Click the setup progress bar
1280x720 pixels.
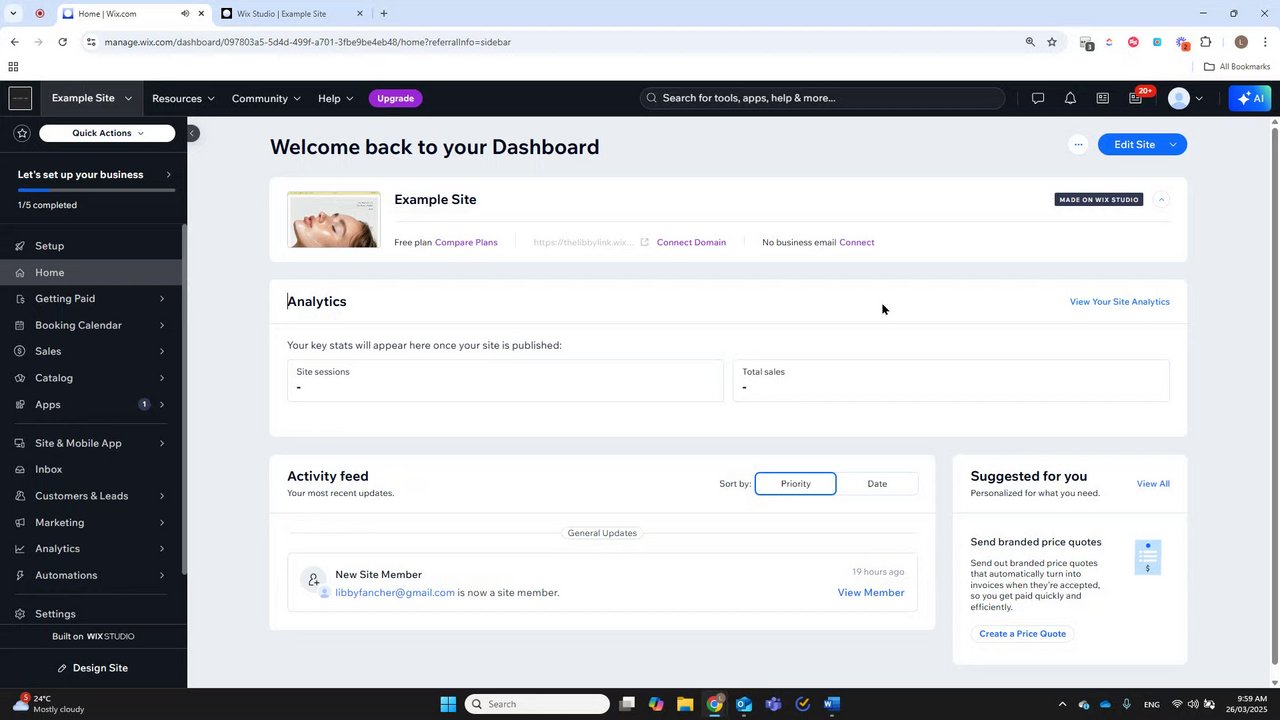(x=96, y=189)
